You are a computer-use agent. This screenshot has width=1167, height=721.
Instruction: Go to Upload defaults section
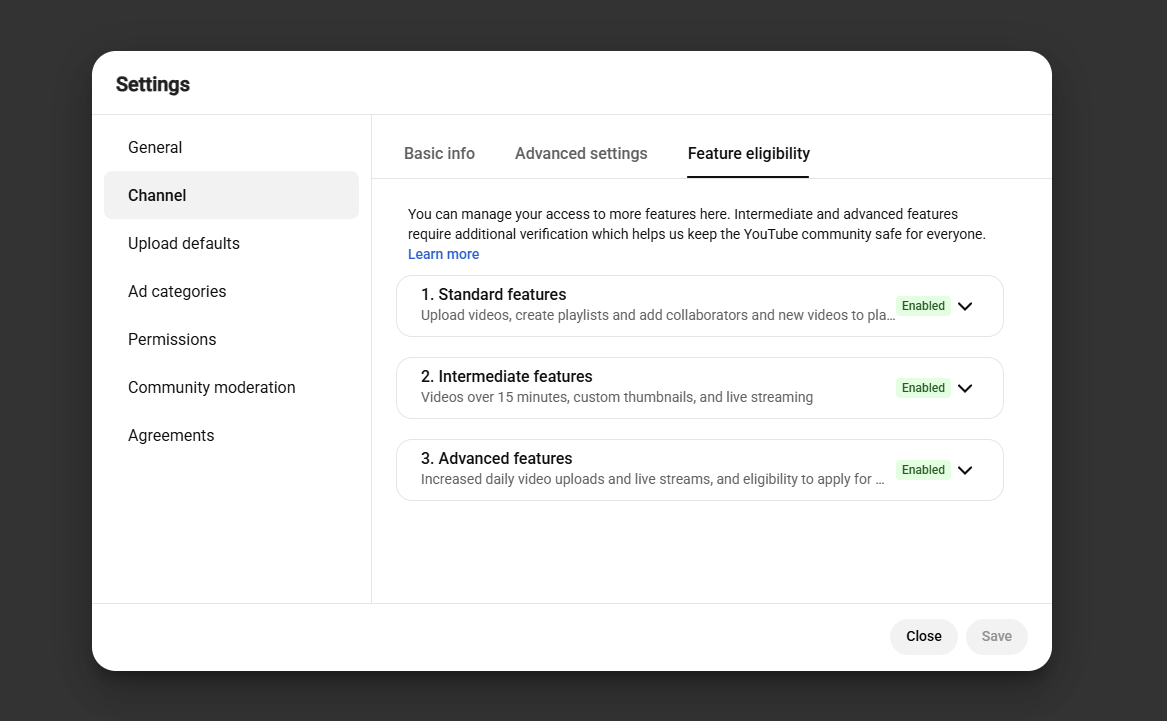[231, 243]
